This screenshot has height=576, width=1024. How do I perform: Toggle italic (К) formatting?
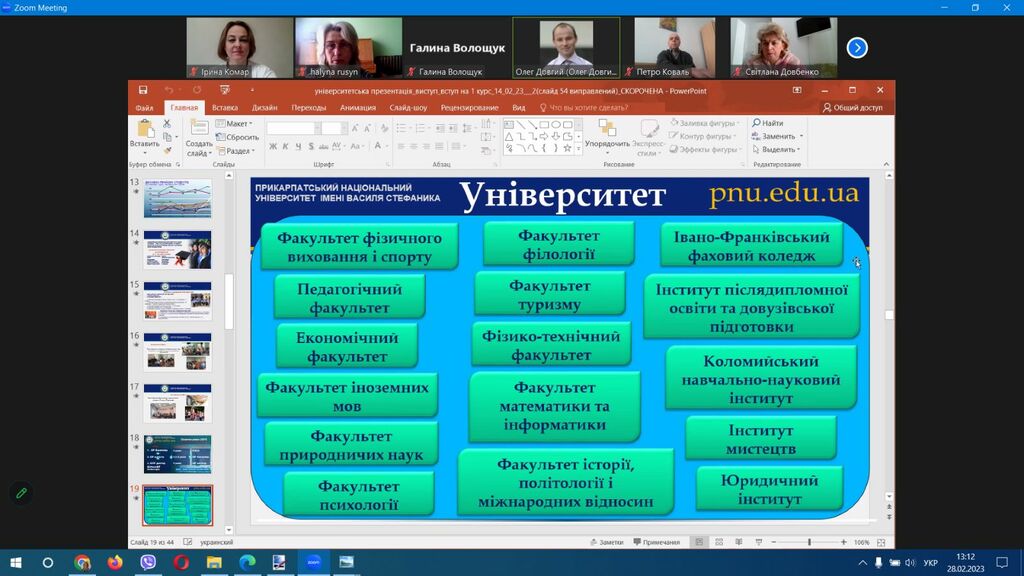pos(284,147)
